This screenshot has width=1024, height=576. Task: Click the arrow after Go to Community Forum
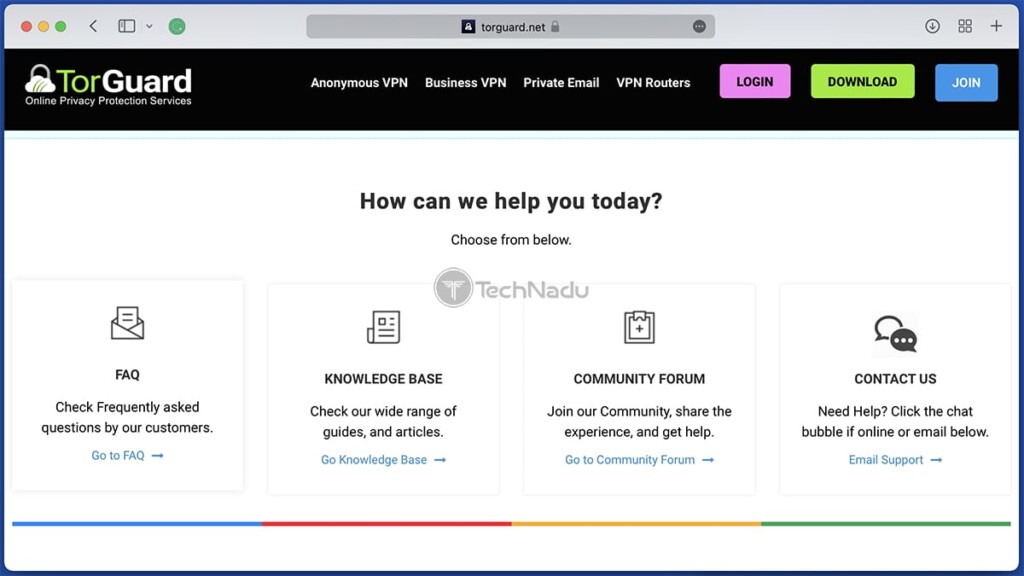tap(708, 460)
